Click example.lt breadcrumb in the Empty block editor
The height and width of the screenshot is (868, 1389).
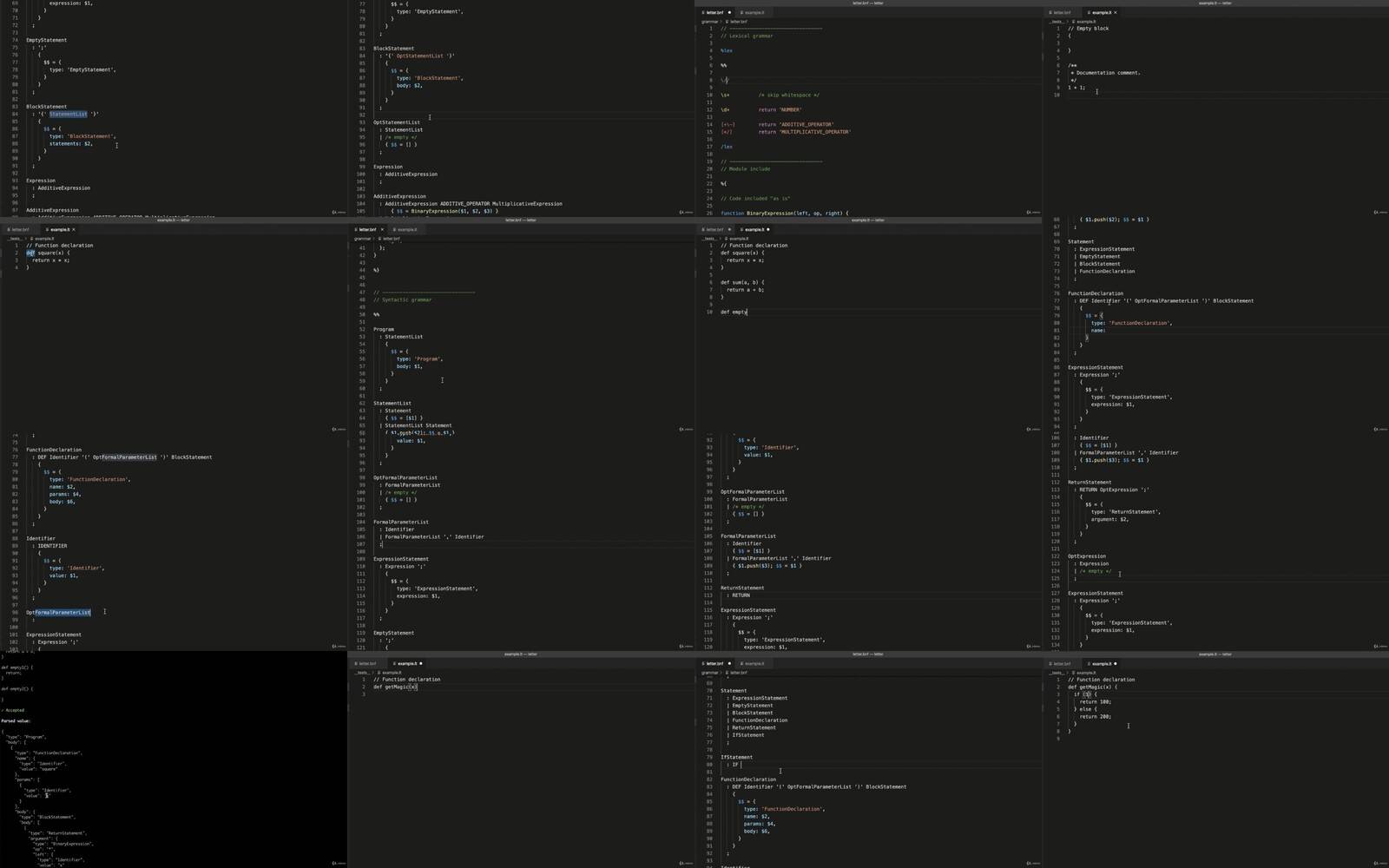pyautogui.click(x=1086, y=21)
